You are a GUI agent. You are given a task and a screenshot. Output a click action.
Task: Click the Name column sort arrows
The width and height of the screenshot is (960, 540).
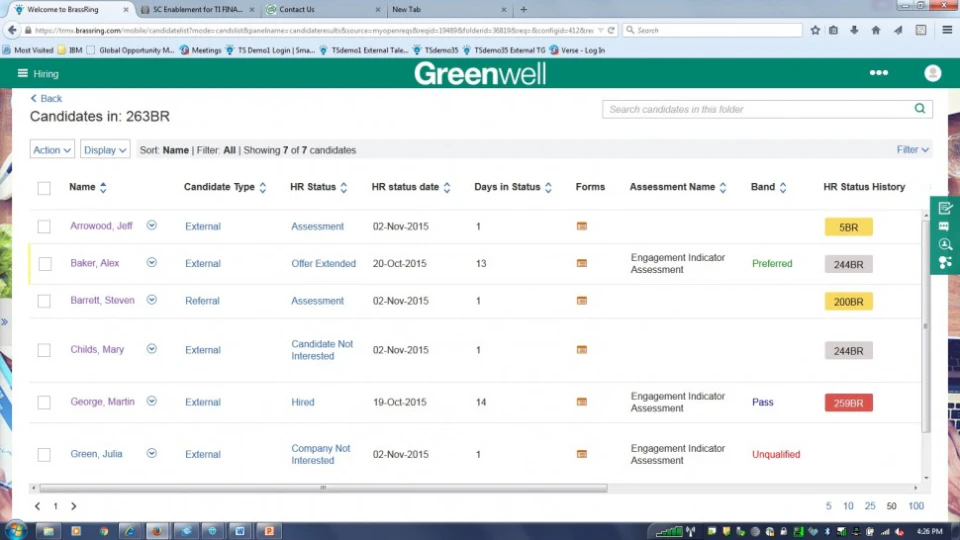pos(103,187)
